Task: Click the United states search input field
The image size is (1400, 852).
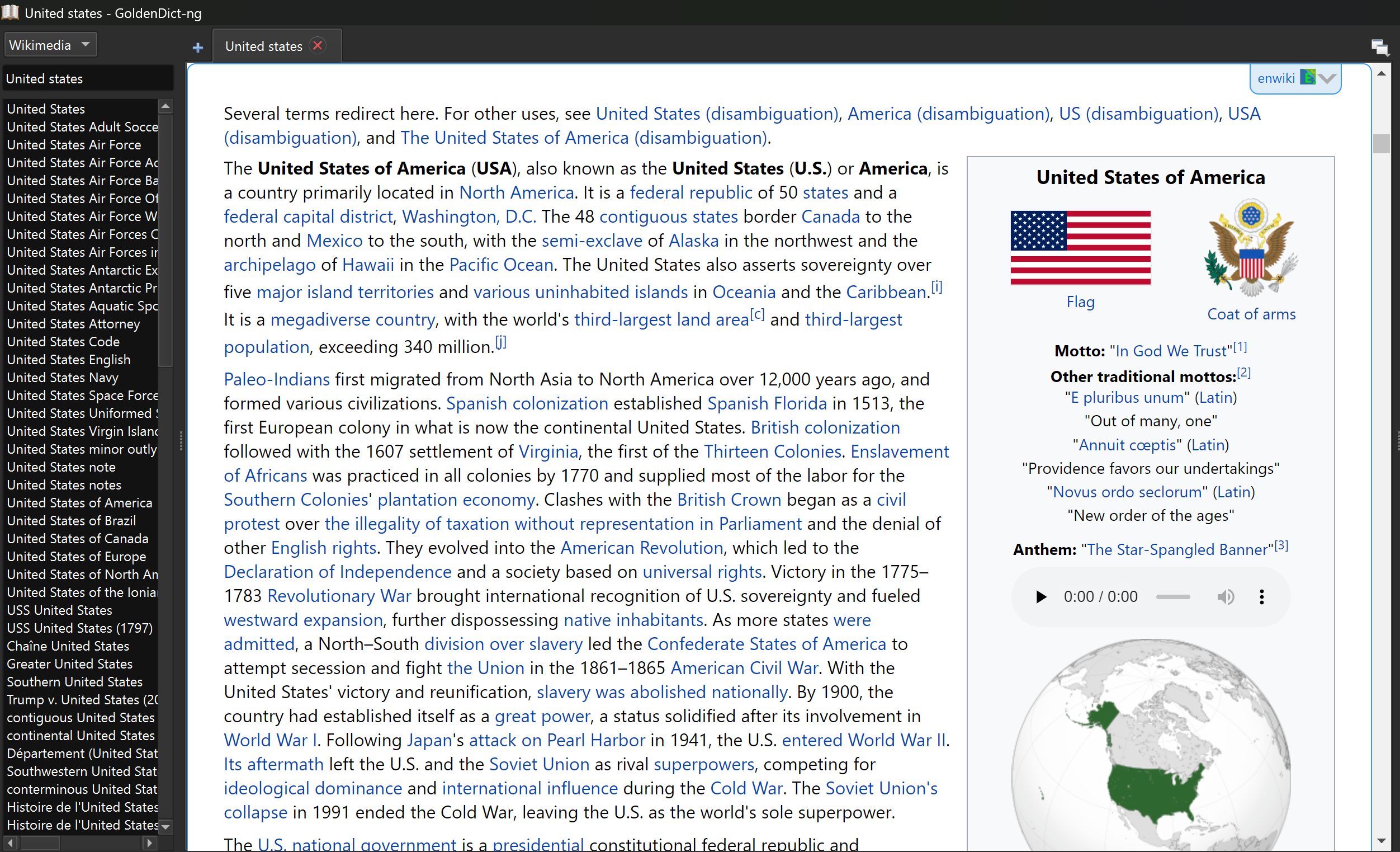Action: click(x=87, y=79)
